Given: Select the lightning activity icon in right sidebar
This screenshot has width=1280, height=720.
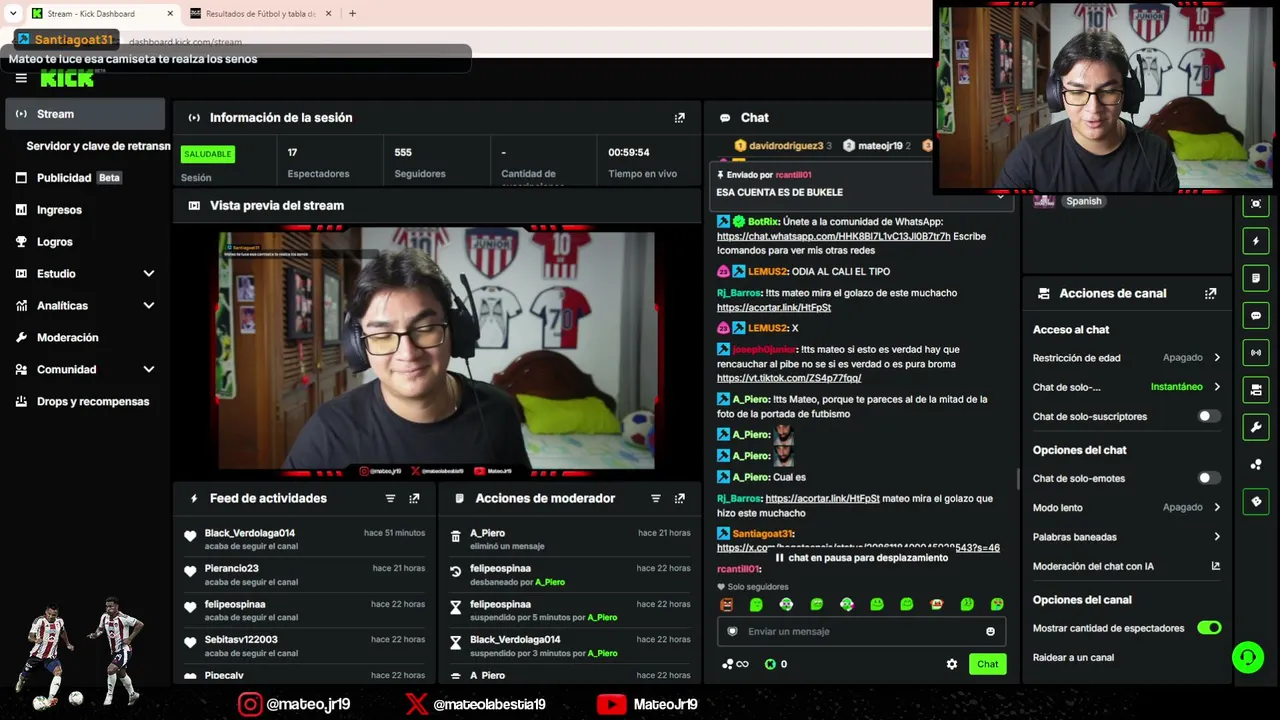Looking at the screenshot, I should (x=1256, y=241).
